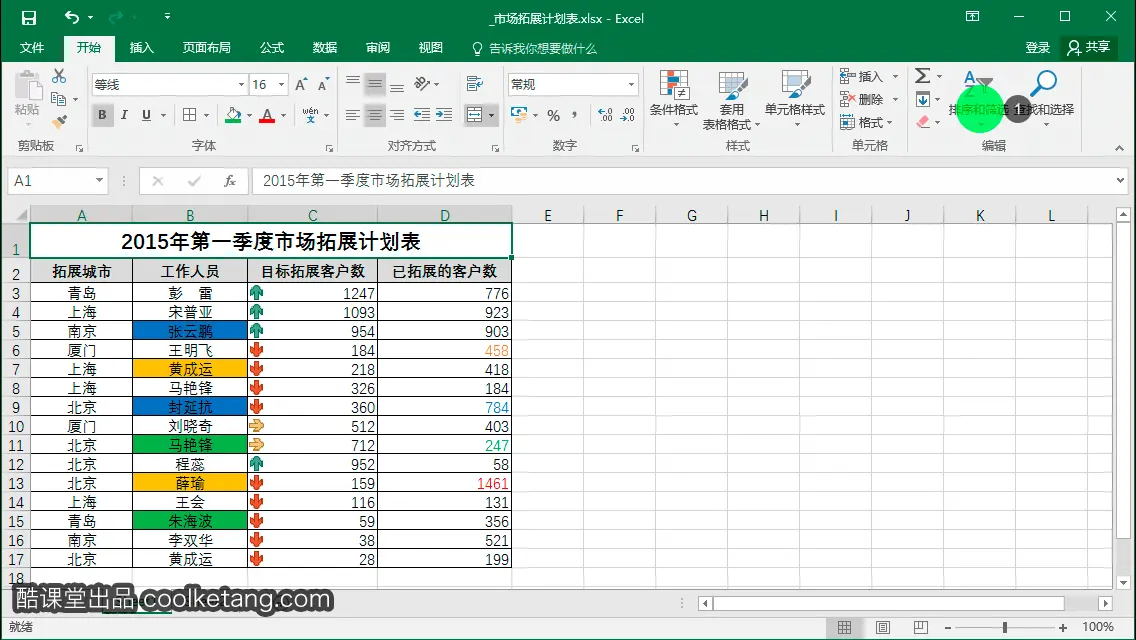Zoom in with the plus button

(x=1063, y=628)
